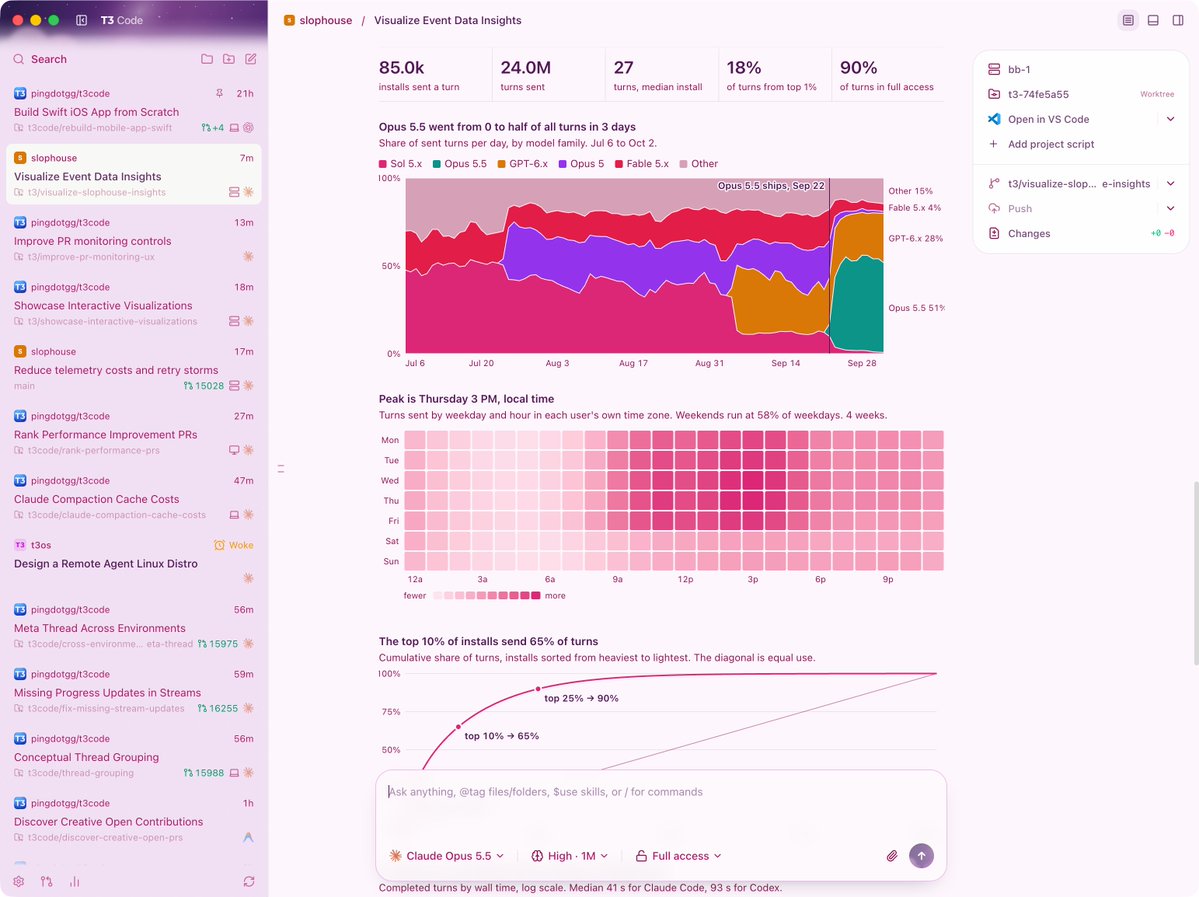Open the bar chart usage icon
Image resolution: width=1199 pixels, height=897 pixels.
74,882
